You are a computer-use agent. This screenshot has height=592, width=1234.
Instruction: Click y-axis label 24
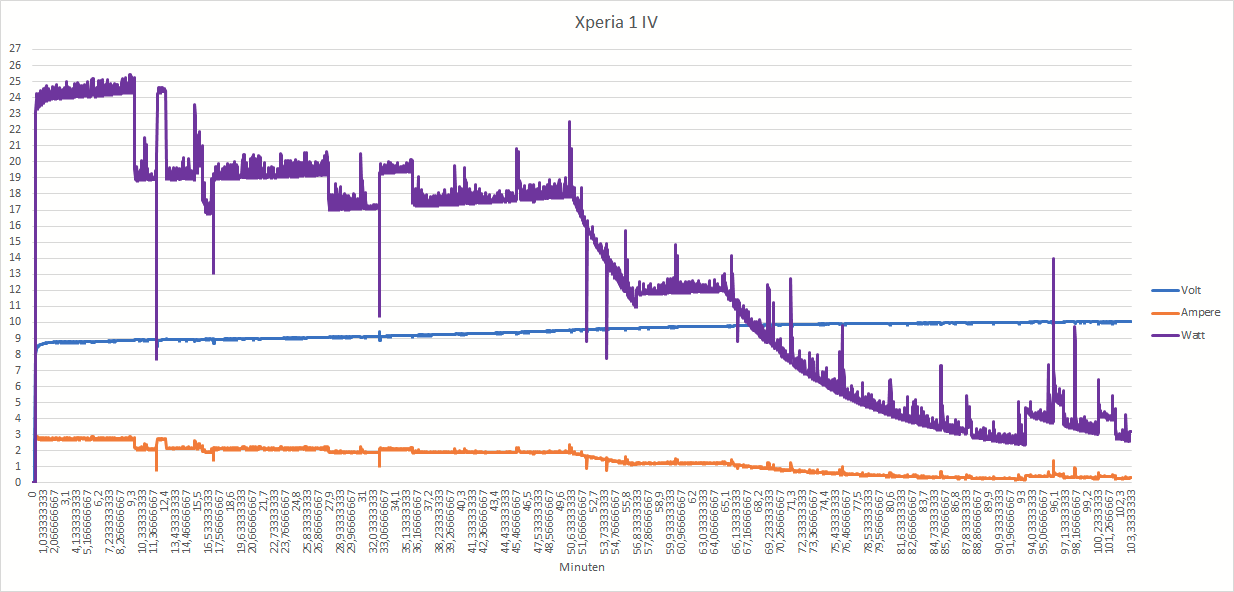[x=14, y=97]
